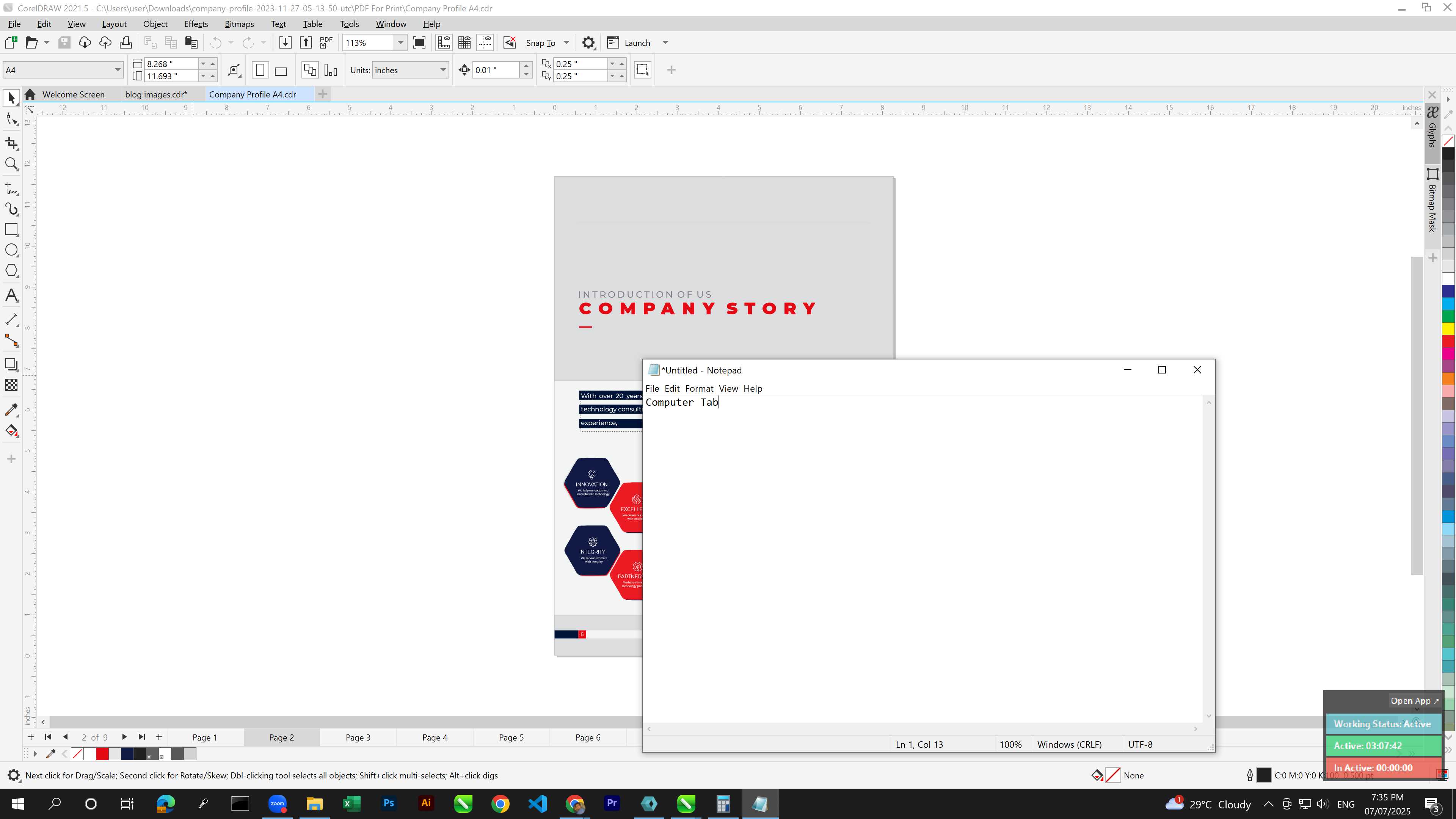Select the Transparency tool
Viewport: 1456px width, 819px height.
pyautogui.click(x=11, y=386)
